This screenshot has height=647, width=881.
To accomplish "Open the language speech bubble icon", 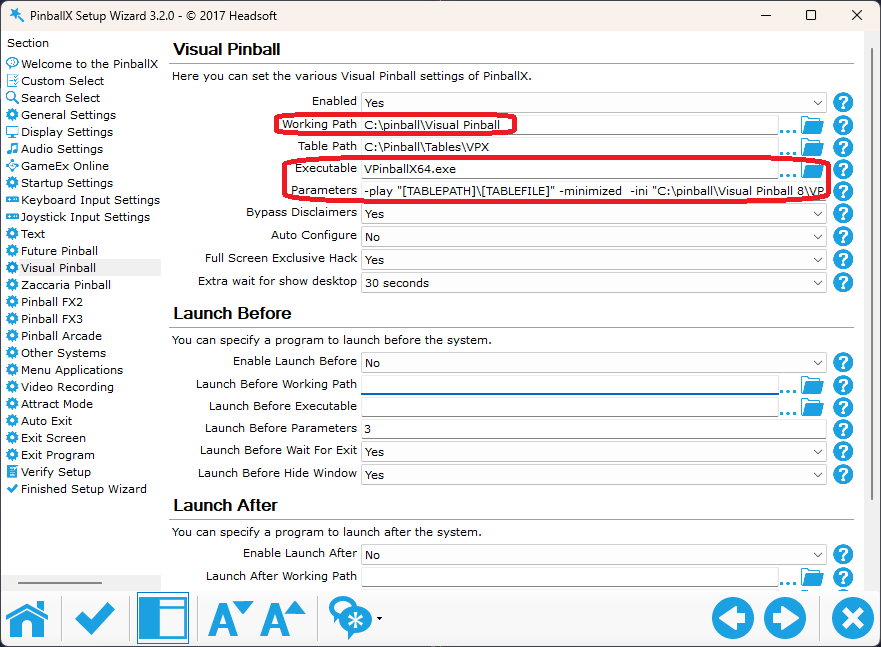I will 350,618.
